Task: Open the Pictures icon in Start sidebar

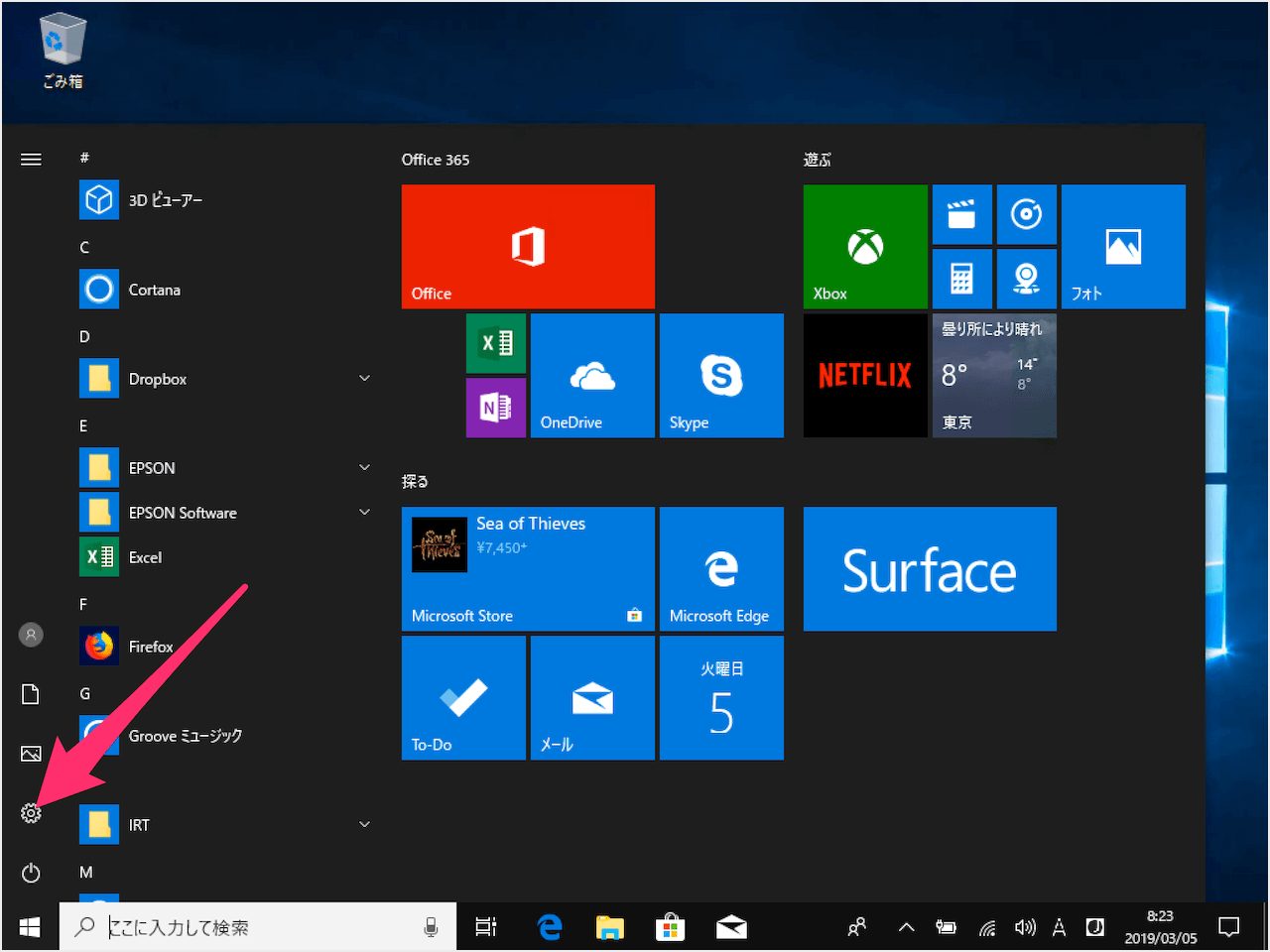Action: (x=31, y=754)
